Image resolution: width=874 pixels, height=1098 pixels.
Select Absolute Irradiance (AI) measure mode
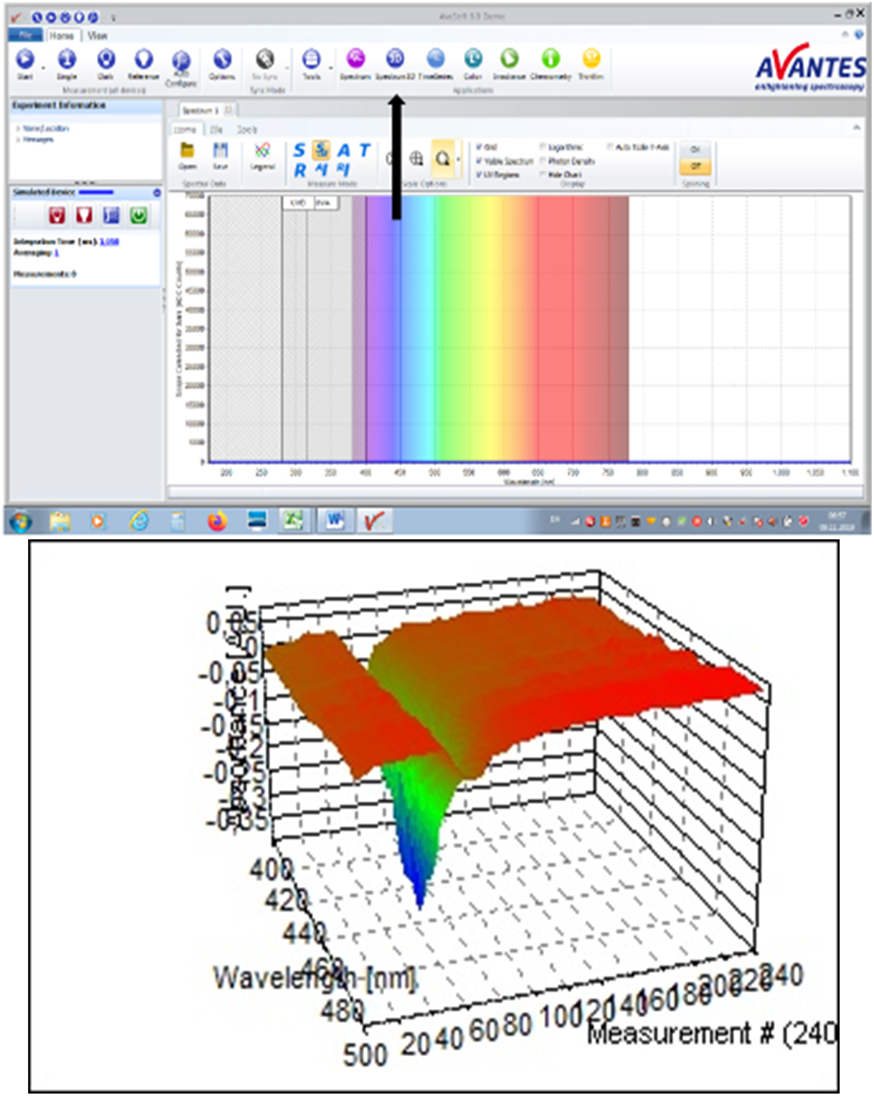[x=321, y=169]
